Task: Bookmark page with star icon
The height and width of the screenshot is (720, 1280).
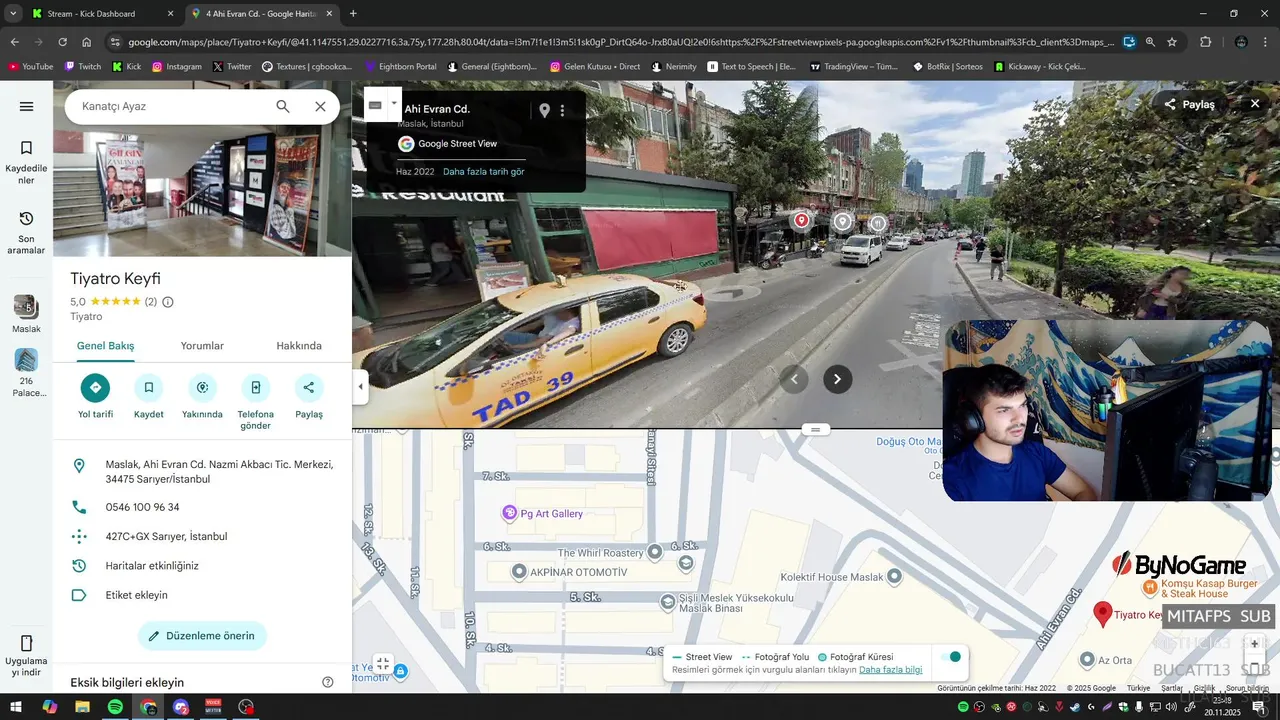Action: click(x=1172, y=42)
